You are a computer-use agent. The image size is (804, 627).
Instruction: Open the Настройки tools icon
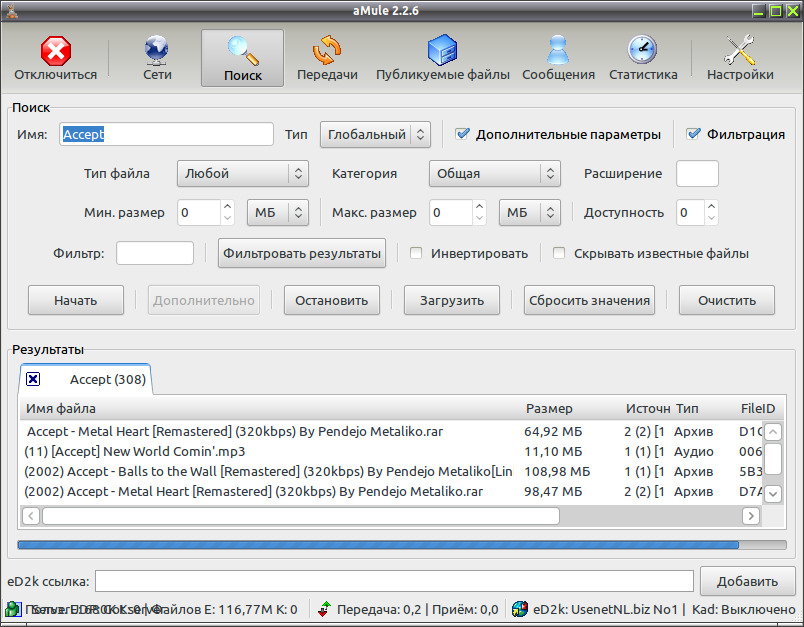pyautogui.click(x=739, y=50)
